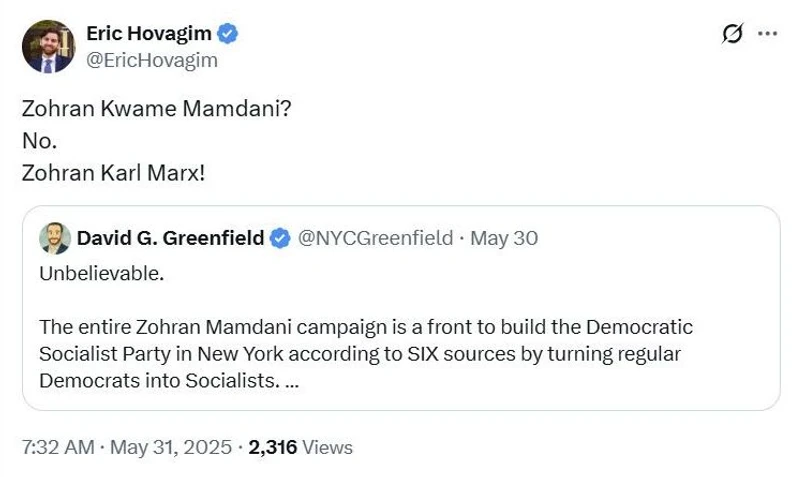Click the May 30 date on quoted post
Viewport: 800px width, 477px height.
tap(504, 238)
